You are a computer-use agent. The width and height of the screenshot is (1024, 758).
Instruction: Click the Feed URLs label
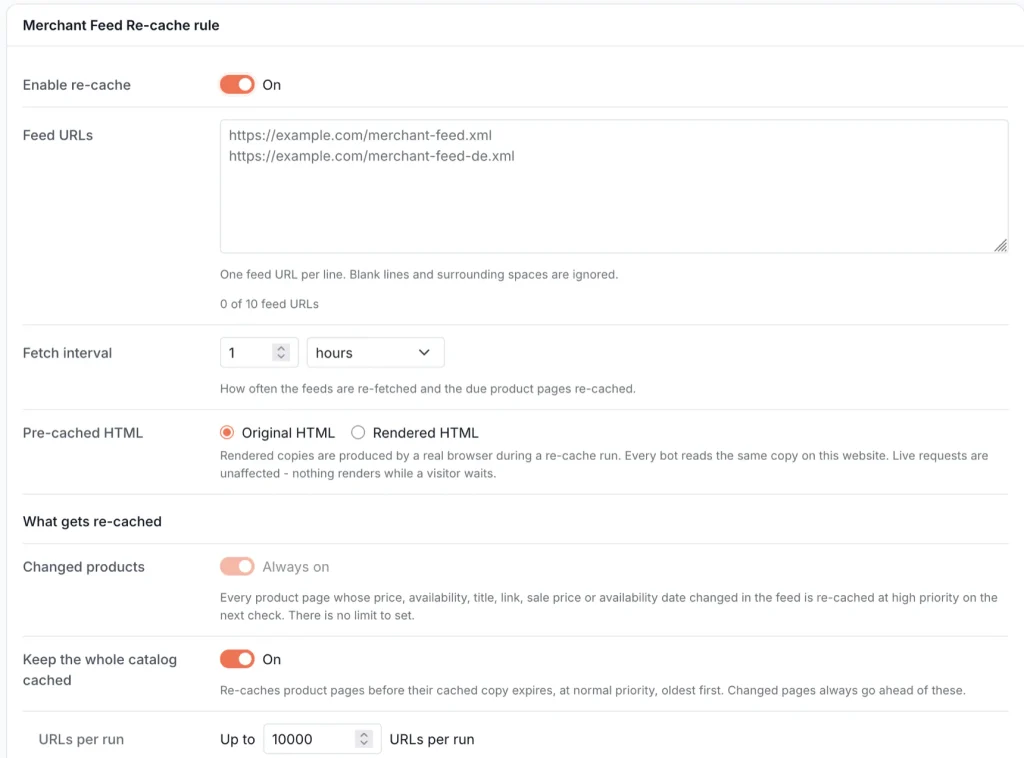[x=57, y=135]
